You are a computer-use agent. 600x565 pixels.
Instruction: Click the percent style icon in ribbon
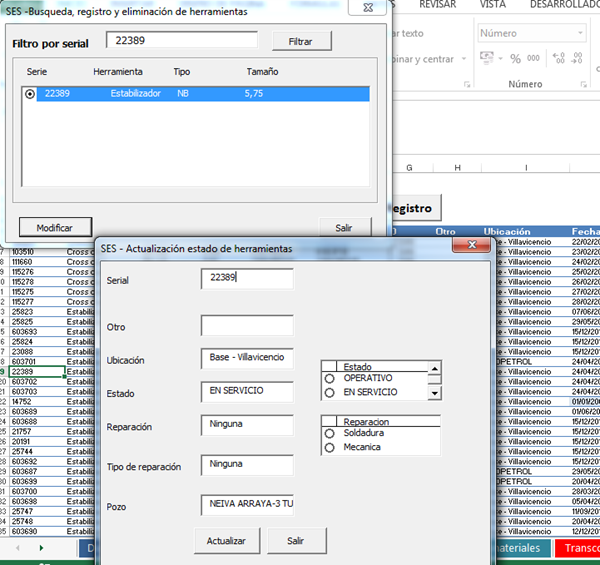516,59
